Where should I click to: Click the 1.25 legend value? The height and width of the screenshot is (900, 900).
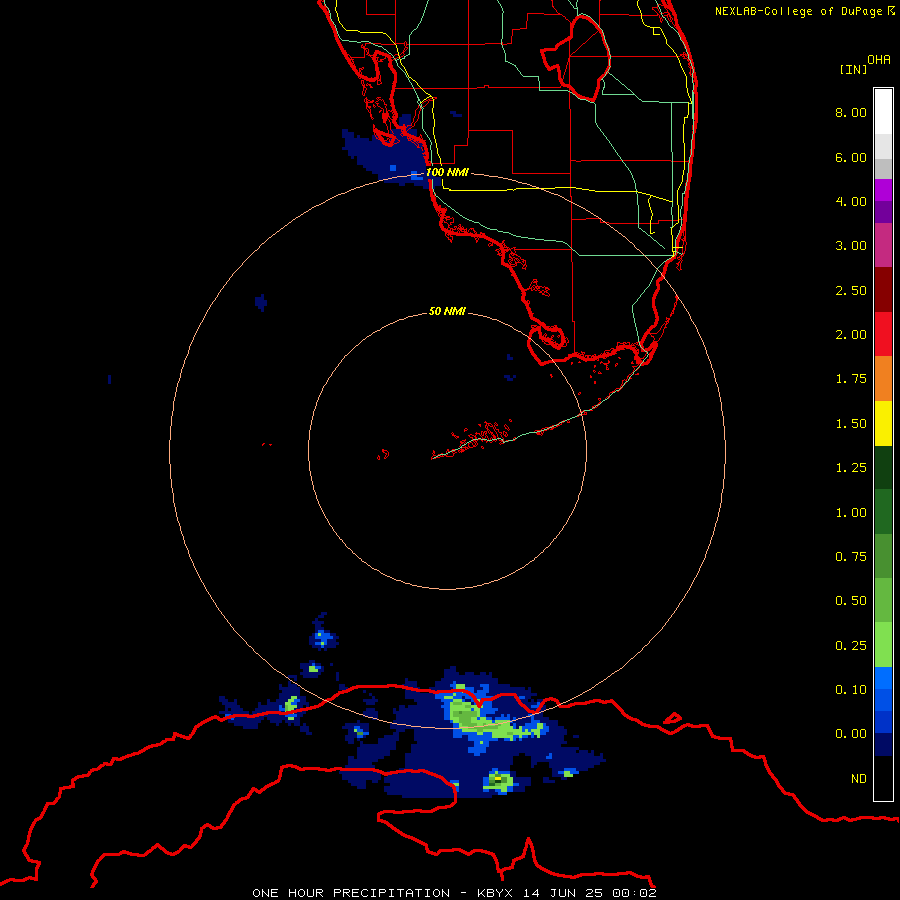click(x=851, y=468)
